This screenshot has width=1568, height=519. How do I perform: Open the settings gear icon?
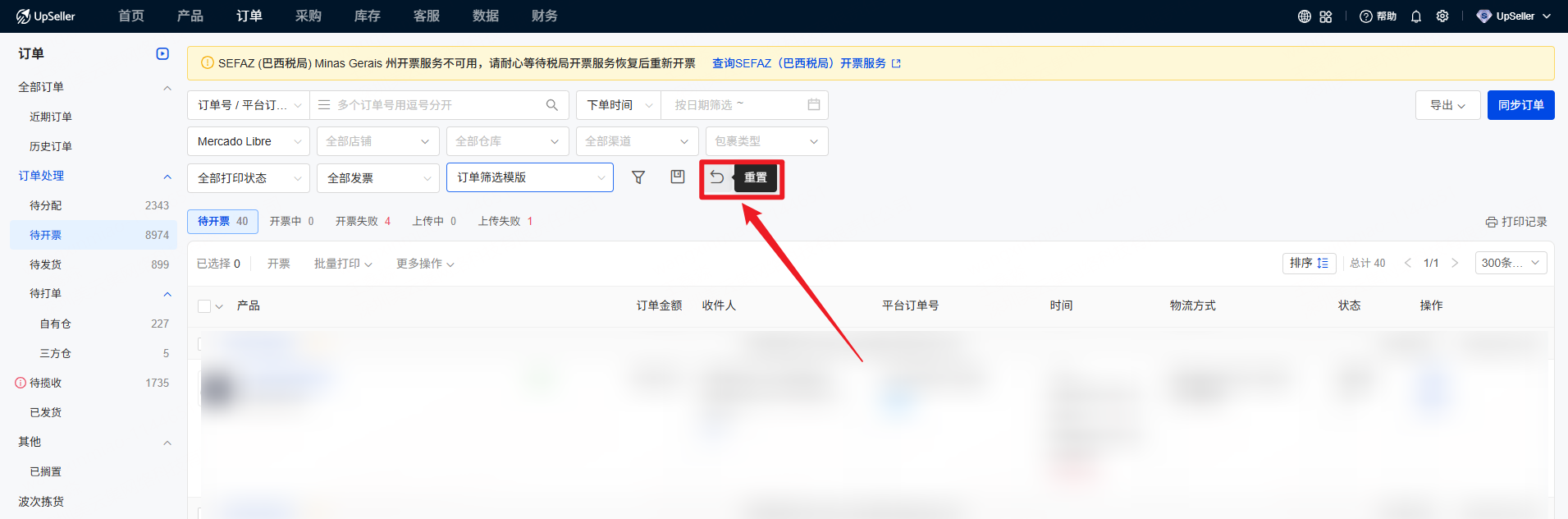1442,16
